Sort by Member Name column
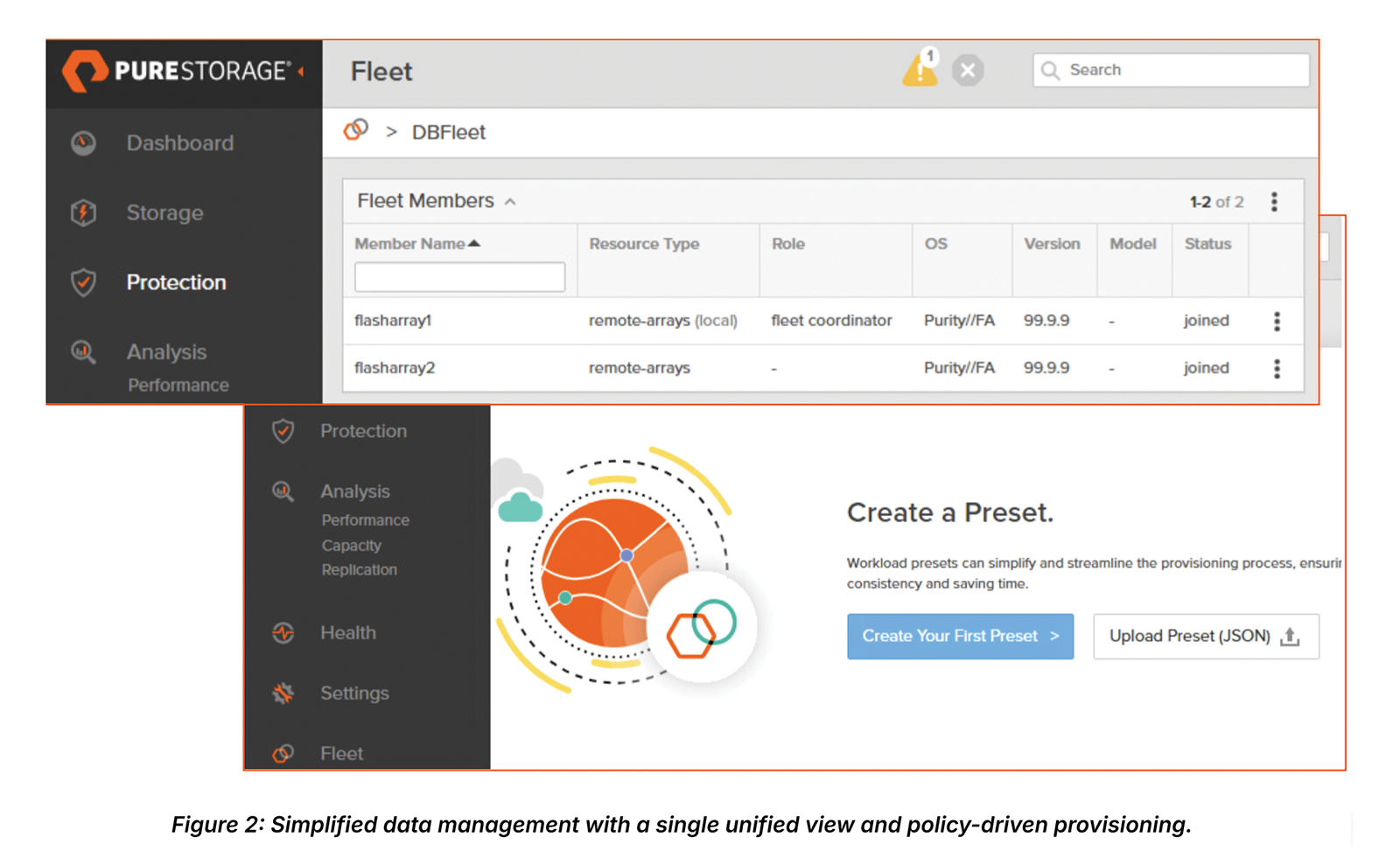Screen dimensions: 1400x858 417,244
